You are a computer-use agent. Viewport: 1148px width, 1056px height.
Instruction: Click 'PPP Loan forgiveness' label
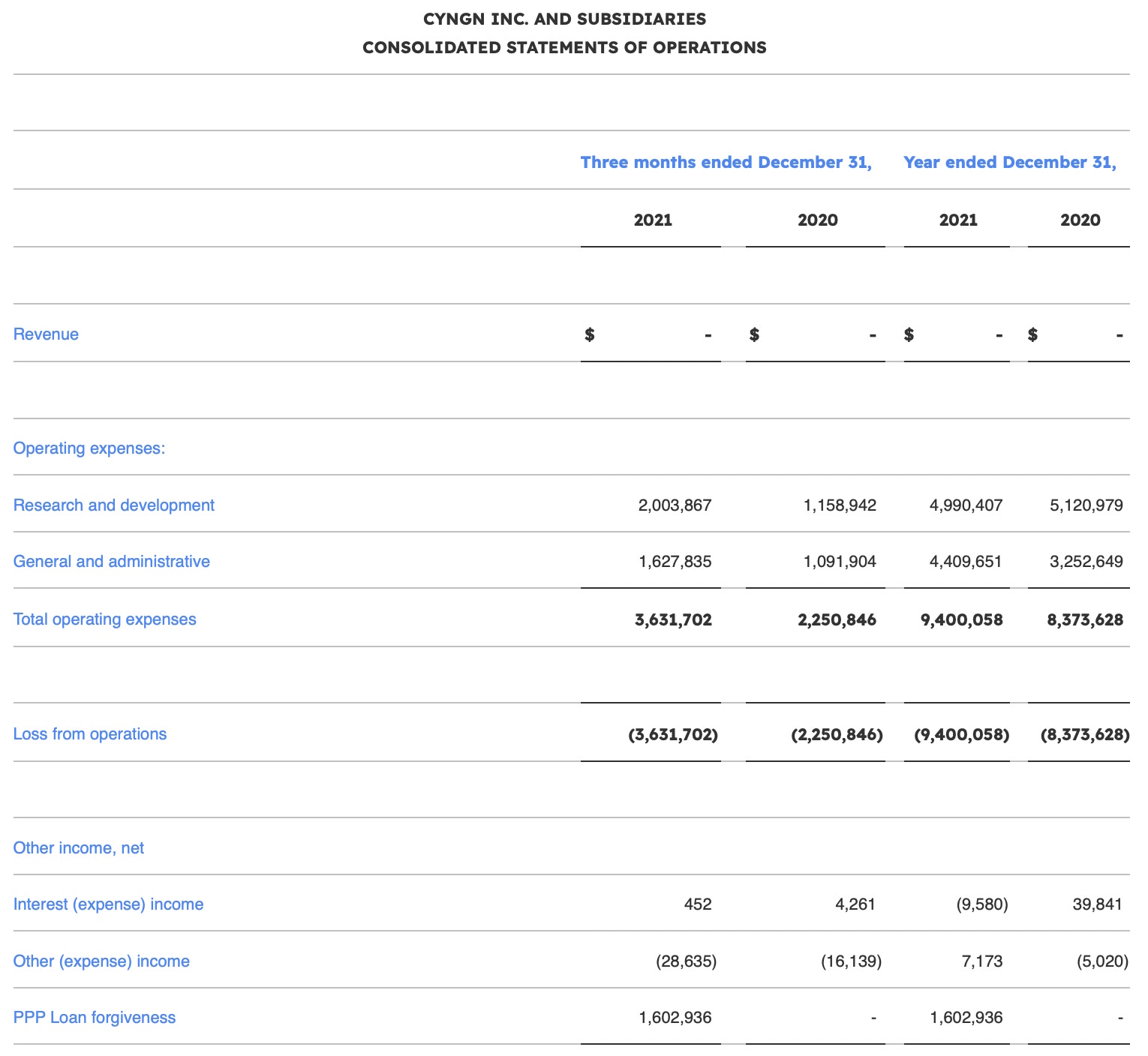click(x=95, y=1018)
